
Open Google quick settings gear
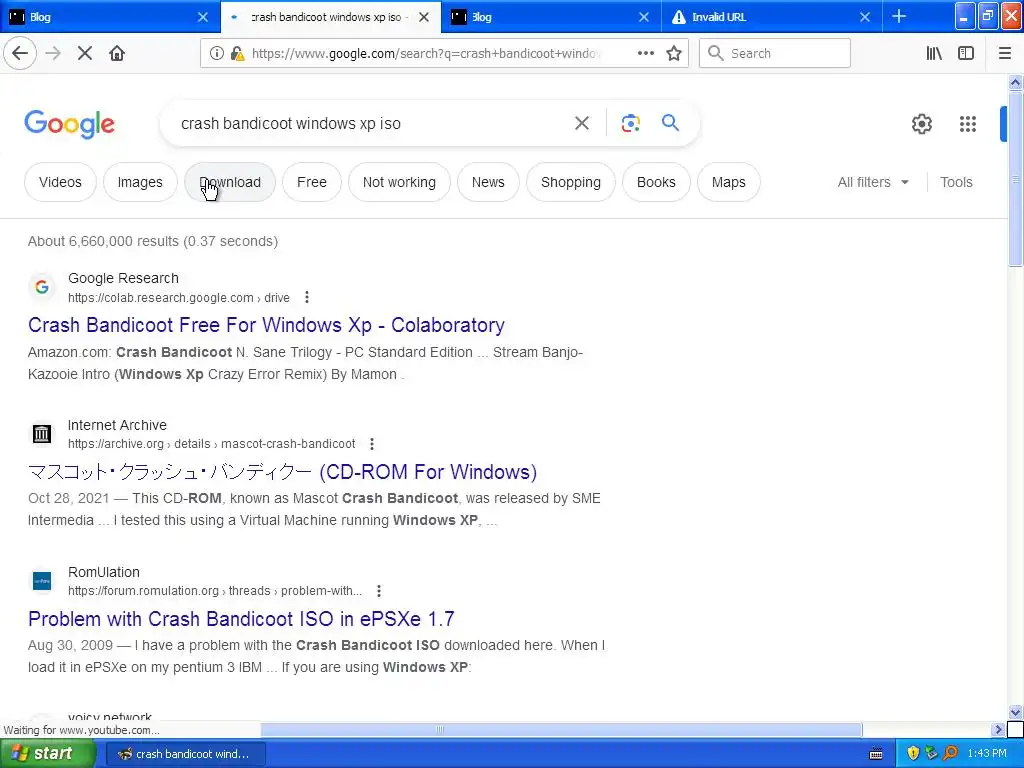pos(921,123)
